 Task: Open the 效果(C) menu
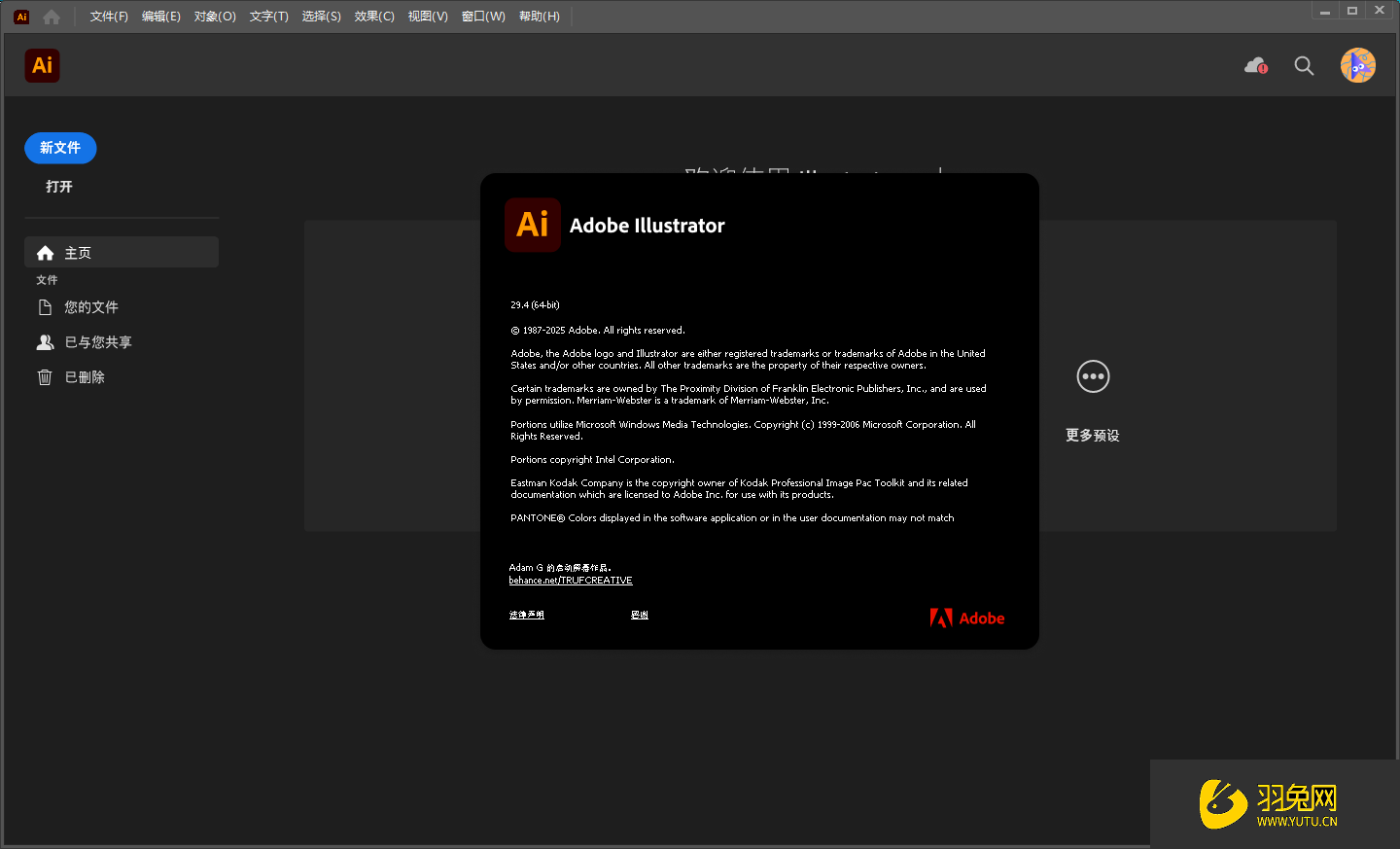tap(374, 17)
